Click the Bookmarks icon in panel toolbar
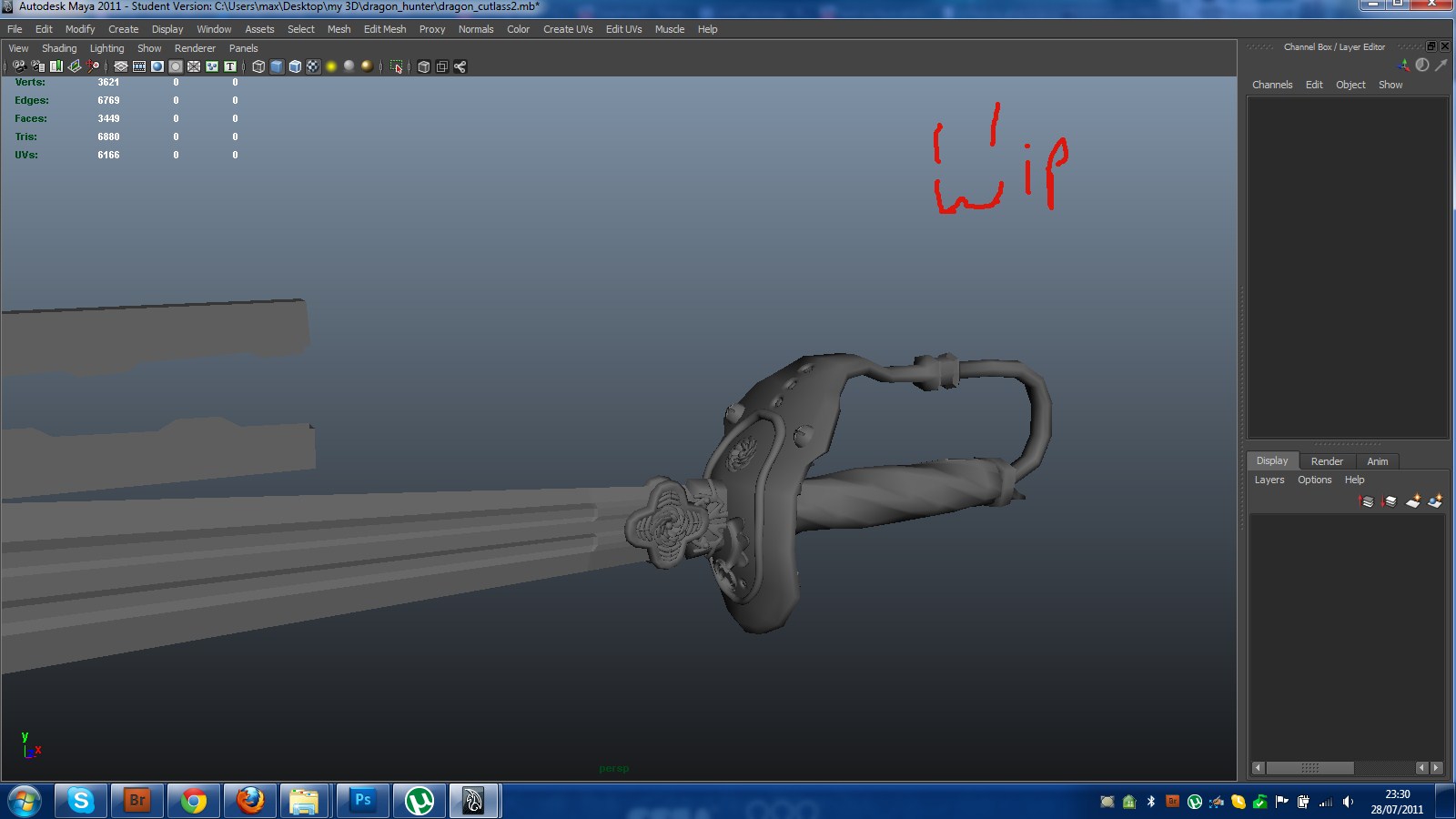The height and width of the screenshot is (819, 1456). click(56, 66)
